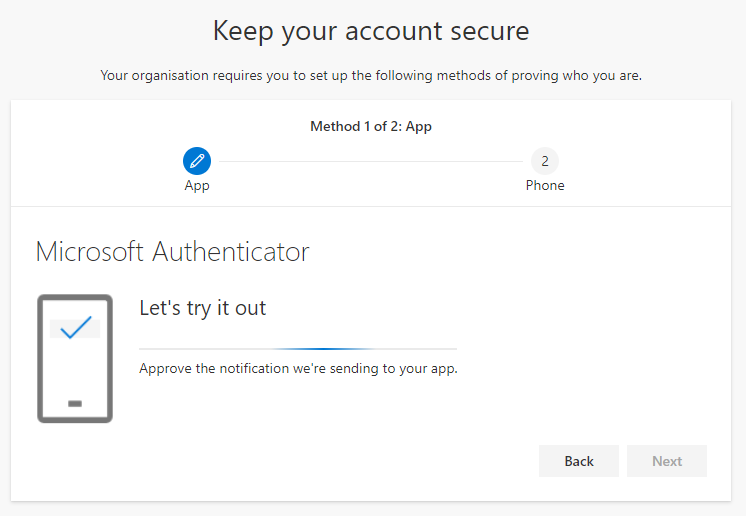This screenshot has width=746, height=516.
Task: Click the "Method 1 of 2: App" title
Action: point(371,127)
